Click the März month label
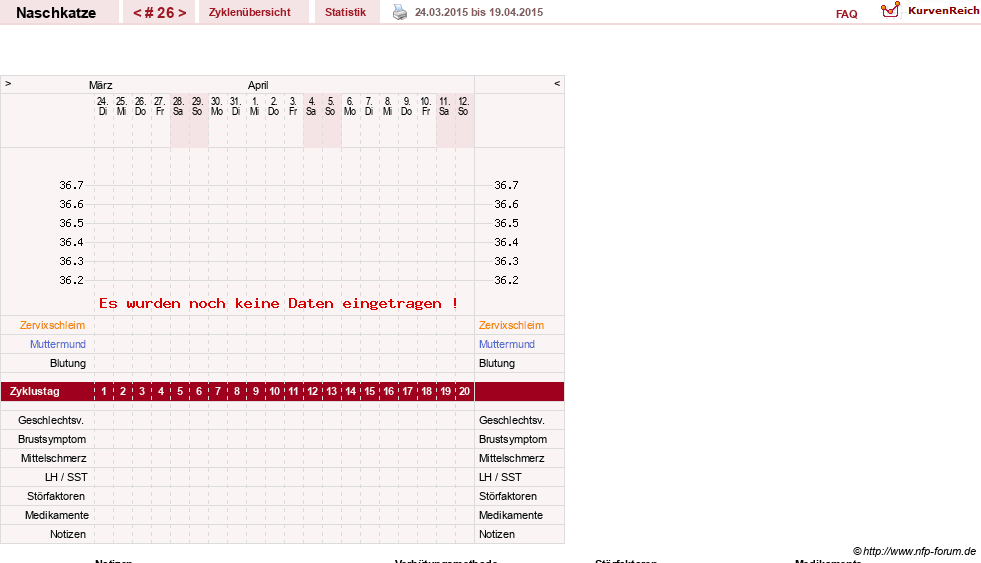 [101, 85]
